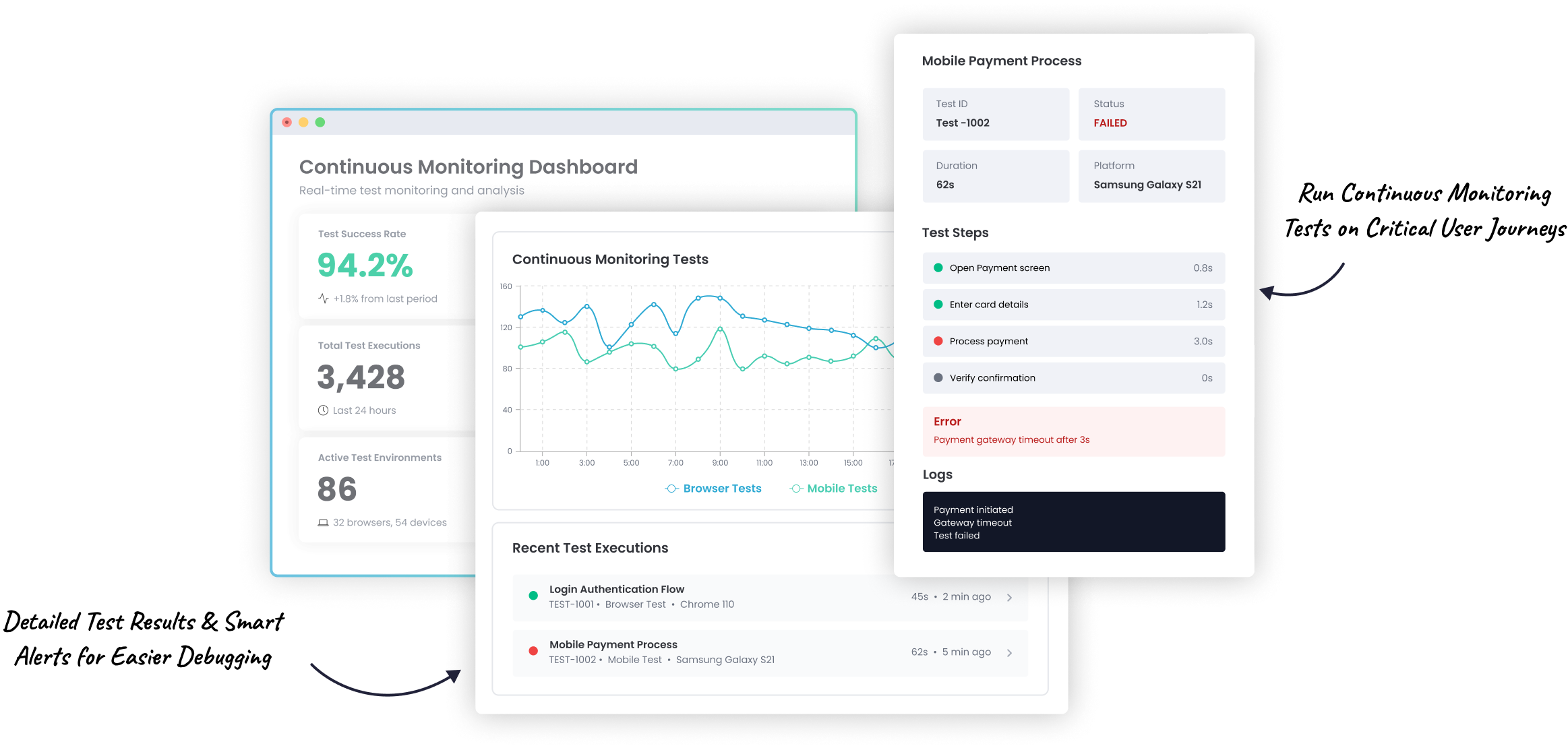Select the Total Test Executions card

(x=388, y=377)
